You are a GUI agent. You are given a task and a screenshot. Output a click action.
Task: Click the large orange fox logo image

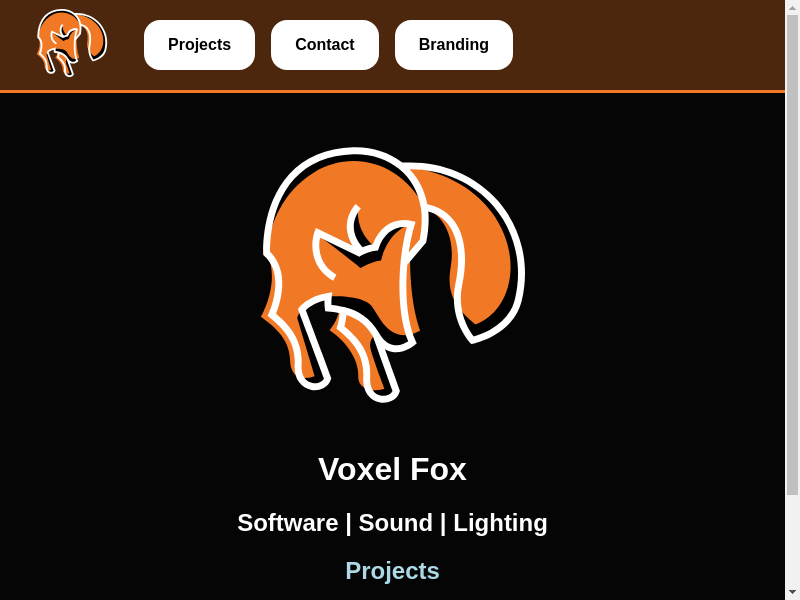click(x=393, y=274)
